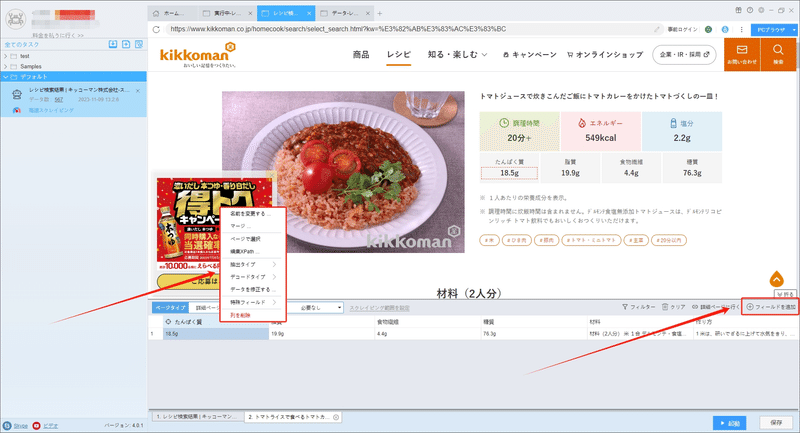This screenshot has width=800, height=433.
Task: Close the second task tab at bottom
Action: pyautogui.click(x=336, y=417)
